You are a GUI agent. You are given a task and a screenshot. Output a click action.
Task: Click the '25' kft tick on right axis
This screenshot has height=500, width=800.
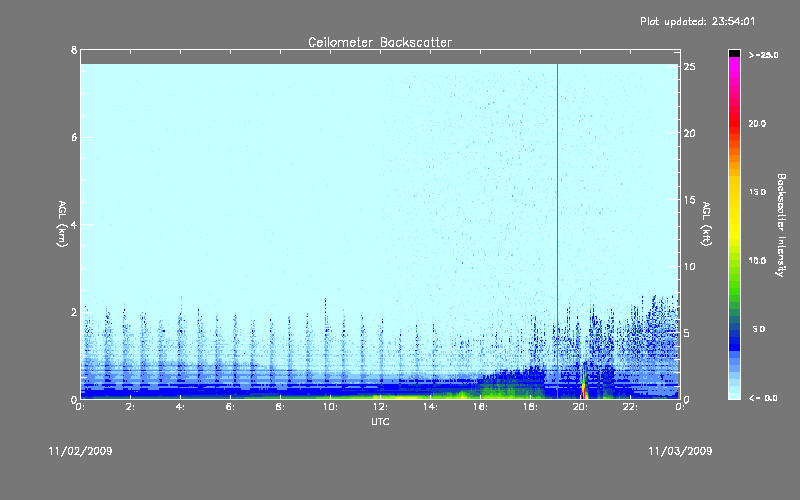tap(690, 67)
